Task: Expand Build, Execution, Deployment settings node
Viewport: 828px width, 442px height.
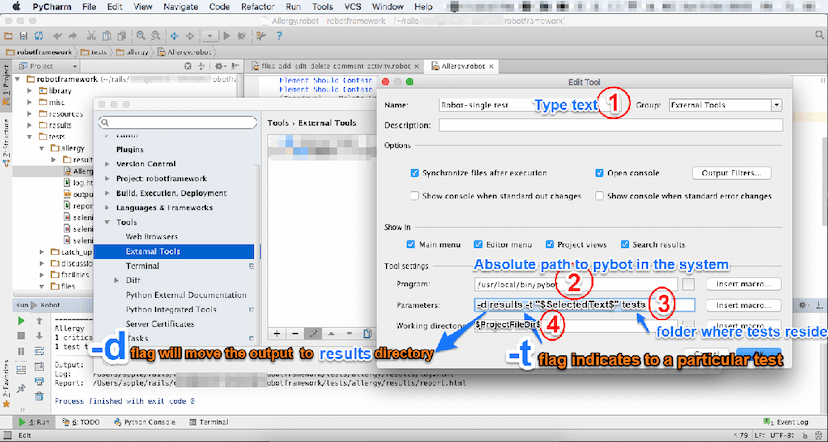Action: 108,193
